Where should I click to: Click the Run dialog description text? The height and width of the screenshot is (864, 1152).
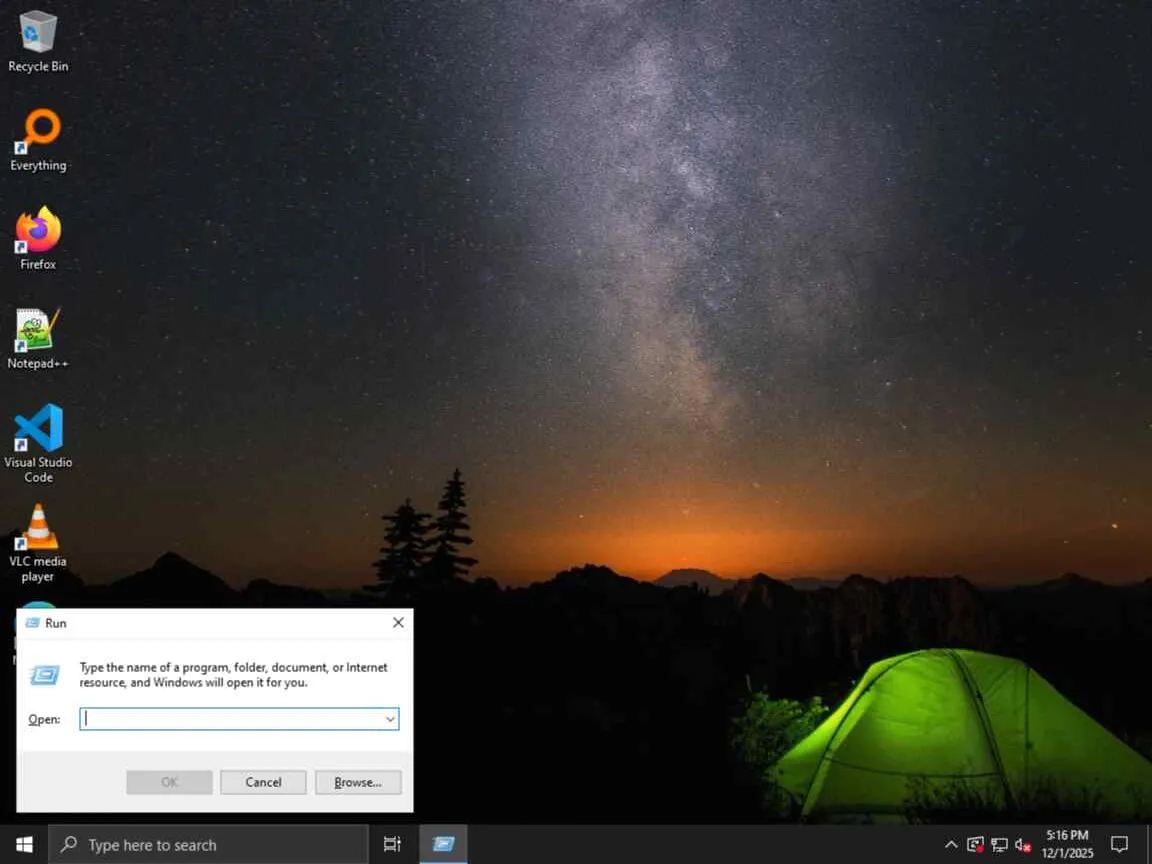(234, 674)
